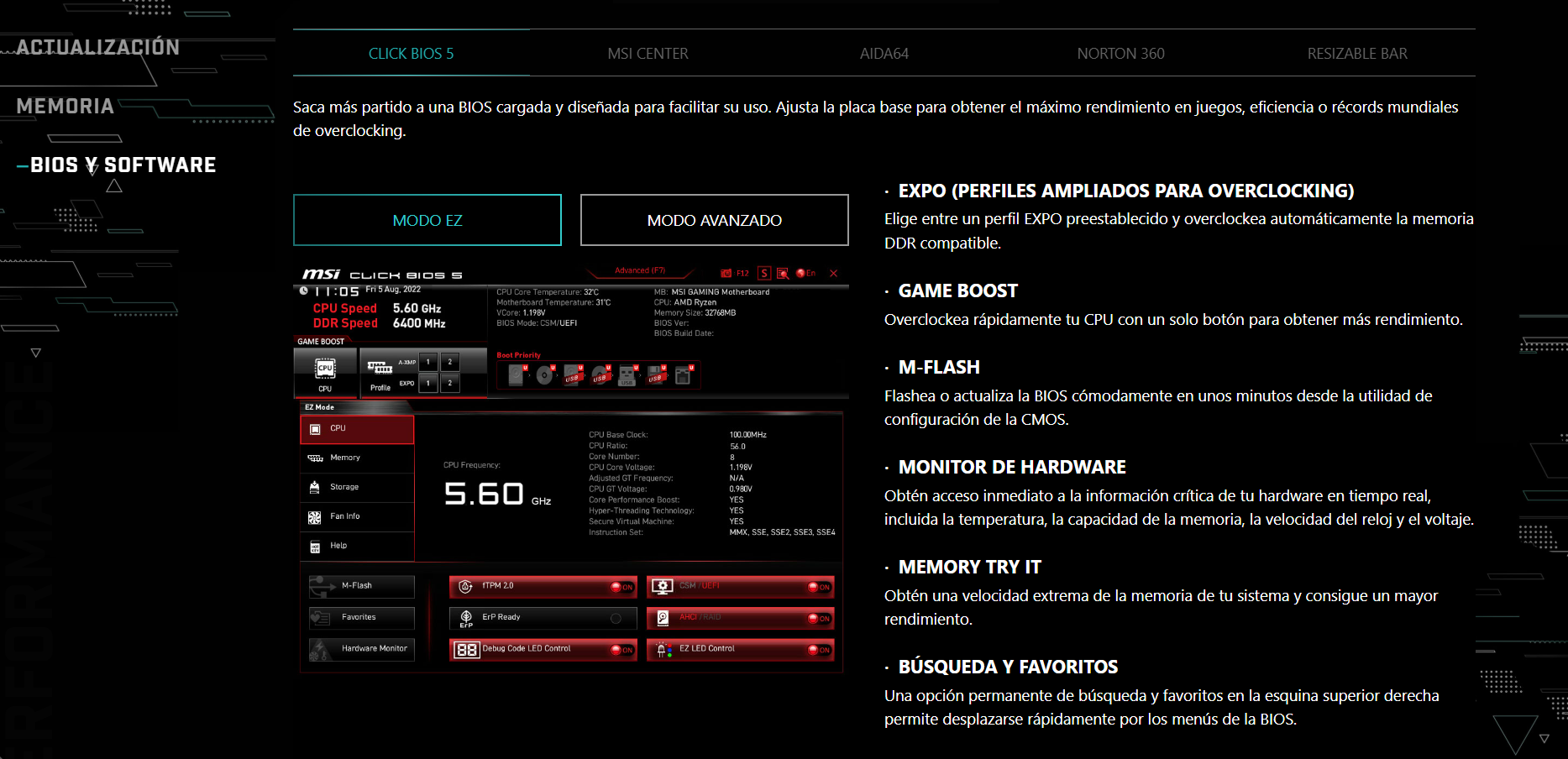
Task: Click the AHCI/RAID drive icon
Action: tap(662, 618)
